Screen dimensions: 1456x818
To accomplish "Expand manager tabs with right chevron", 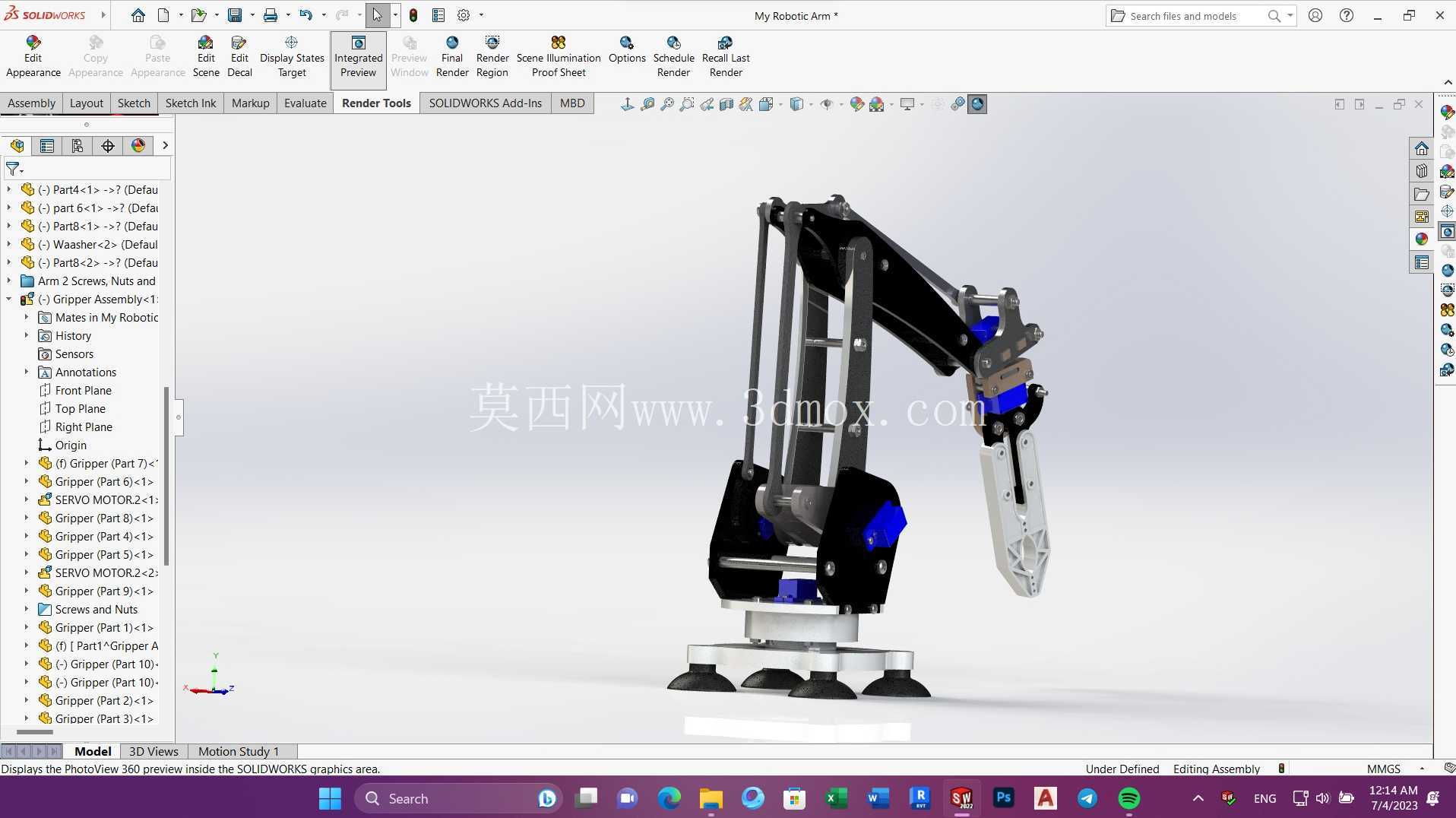I will 165,145.
